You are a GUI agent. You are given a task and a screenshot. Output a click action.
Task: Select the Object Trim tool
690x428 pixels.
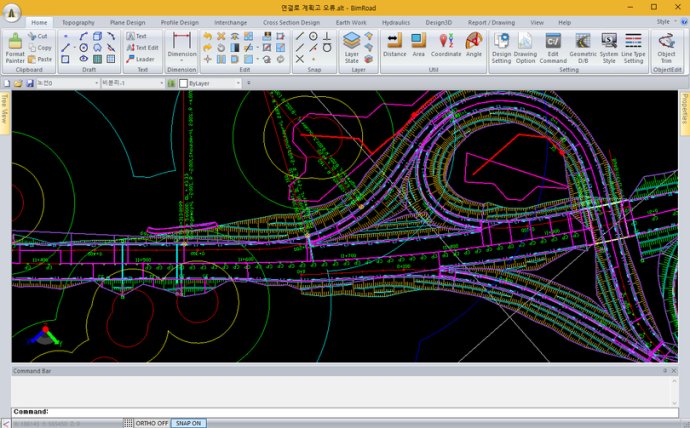tap(666, 48)
